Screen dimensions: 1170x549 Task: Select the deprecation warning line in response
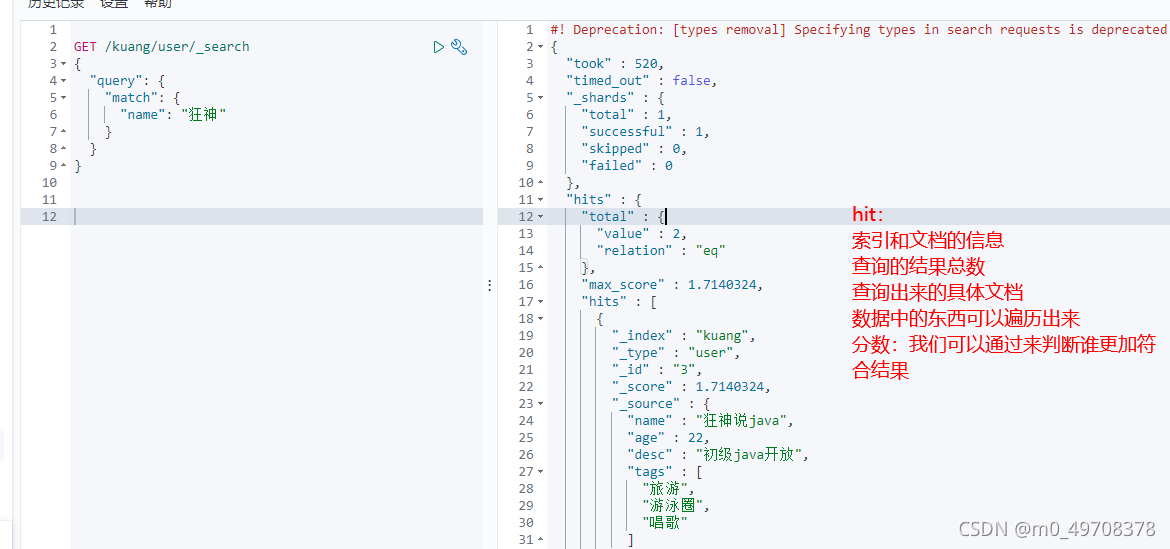point(858,30)
